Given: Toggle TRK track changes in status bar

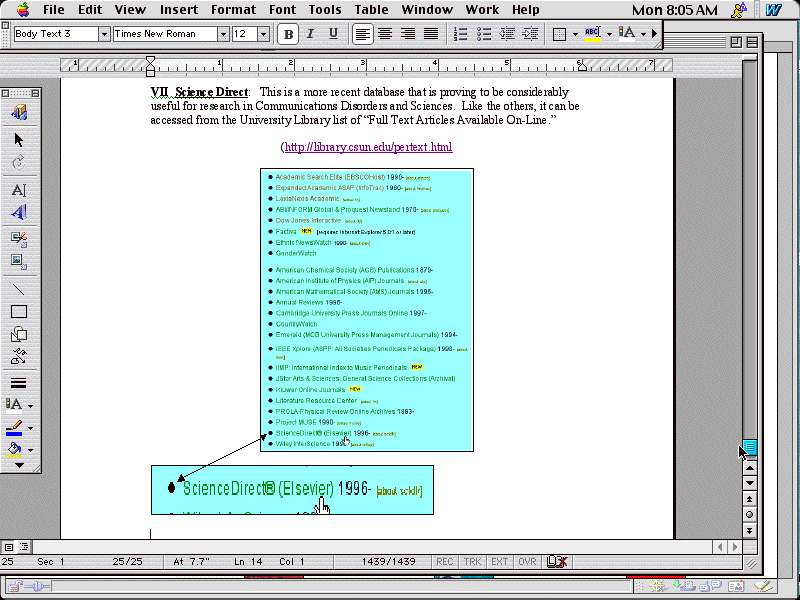Looking at the screenshot, I should click(472, 562).
